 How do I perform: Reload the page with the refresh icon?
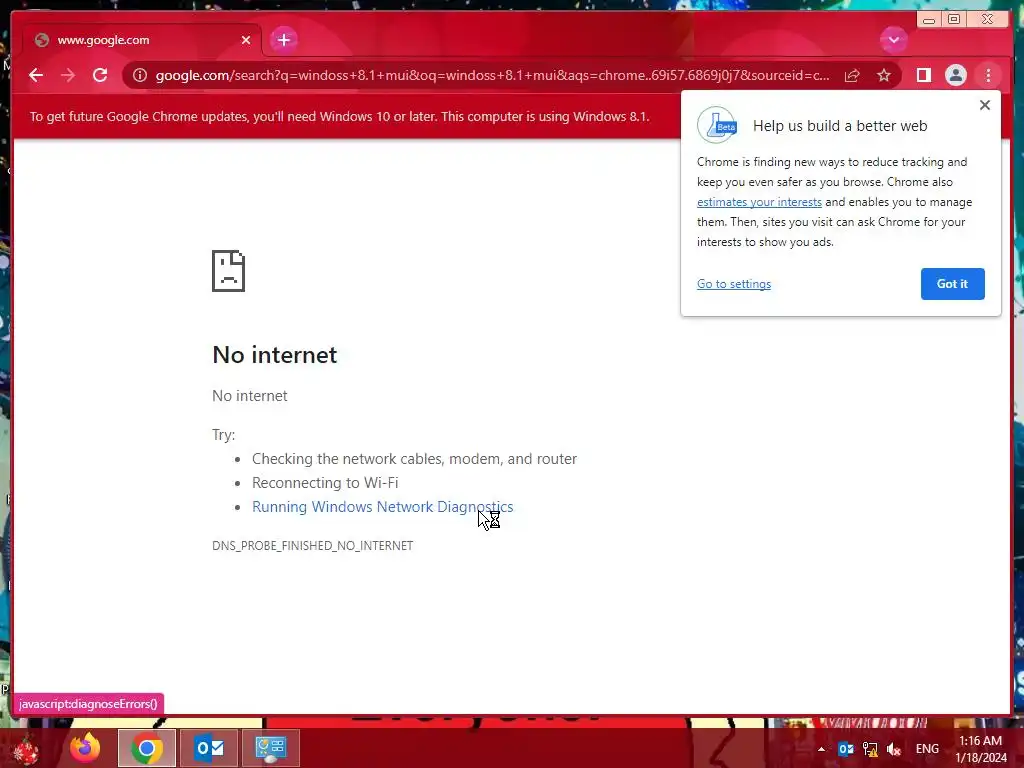100,75
